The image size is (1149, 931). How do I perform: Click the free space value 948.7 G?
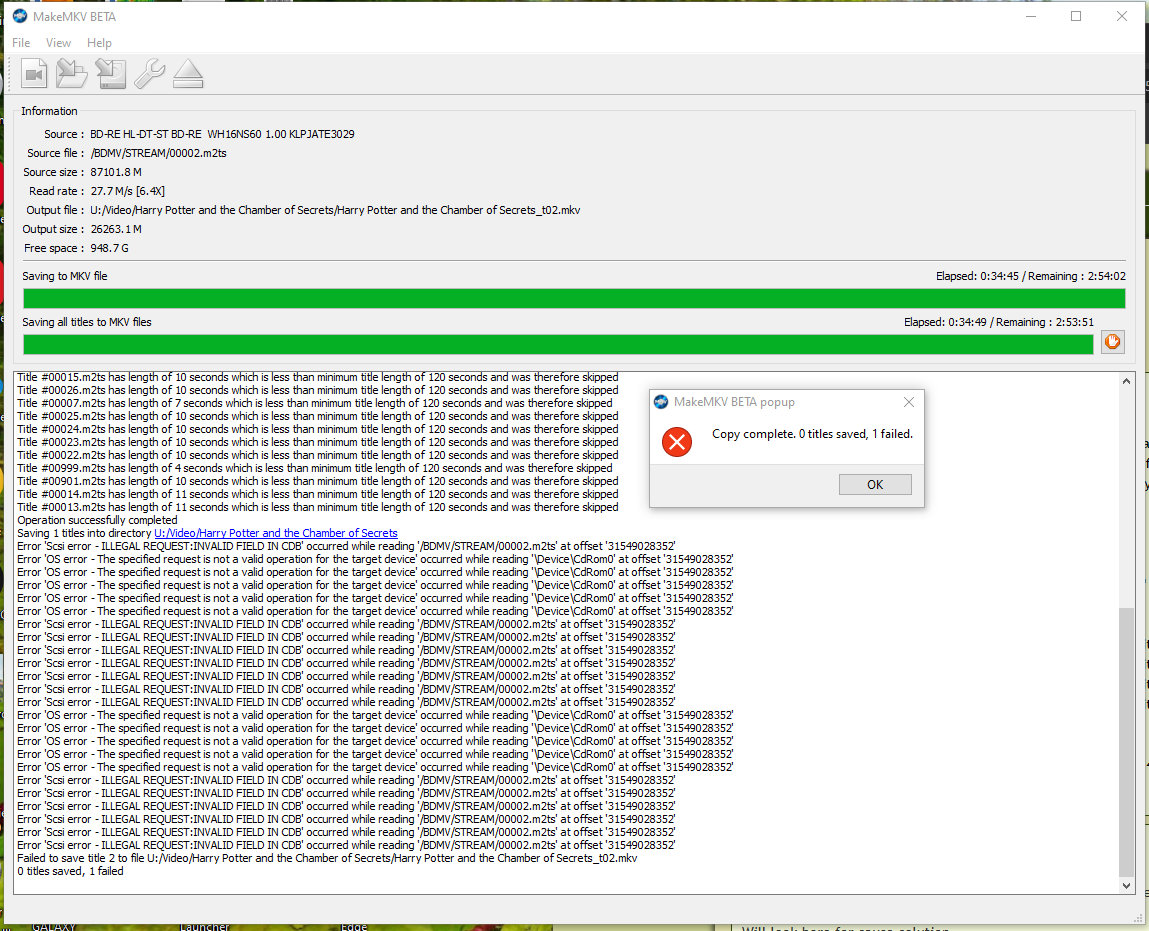tap(109, 248)
